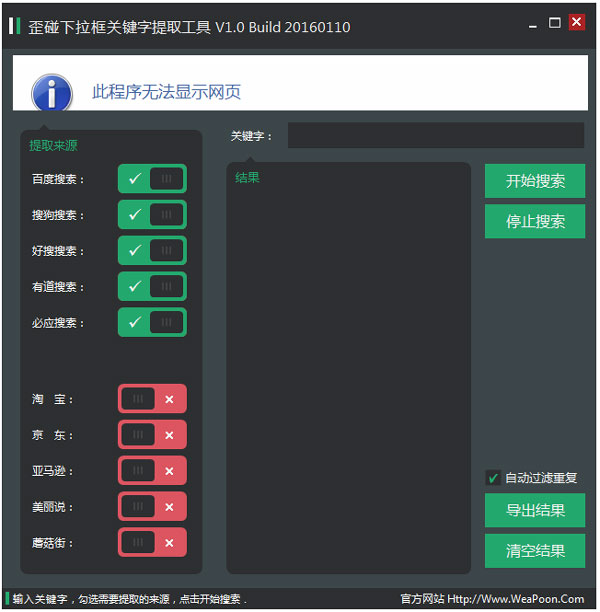Disable the 百度搜索 source toggle
The height and width of the screenshot is (612, 600).
(152, 179)
